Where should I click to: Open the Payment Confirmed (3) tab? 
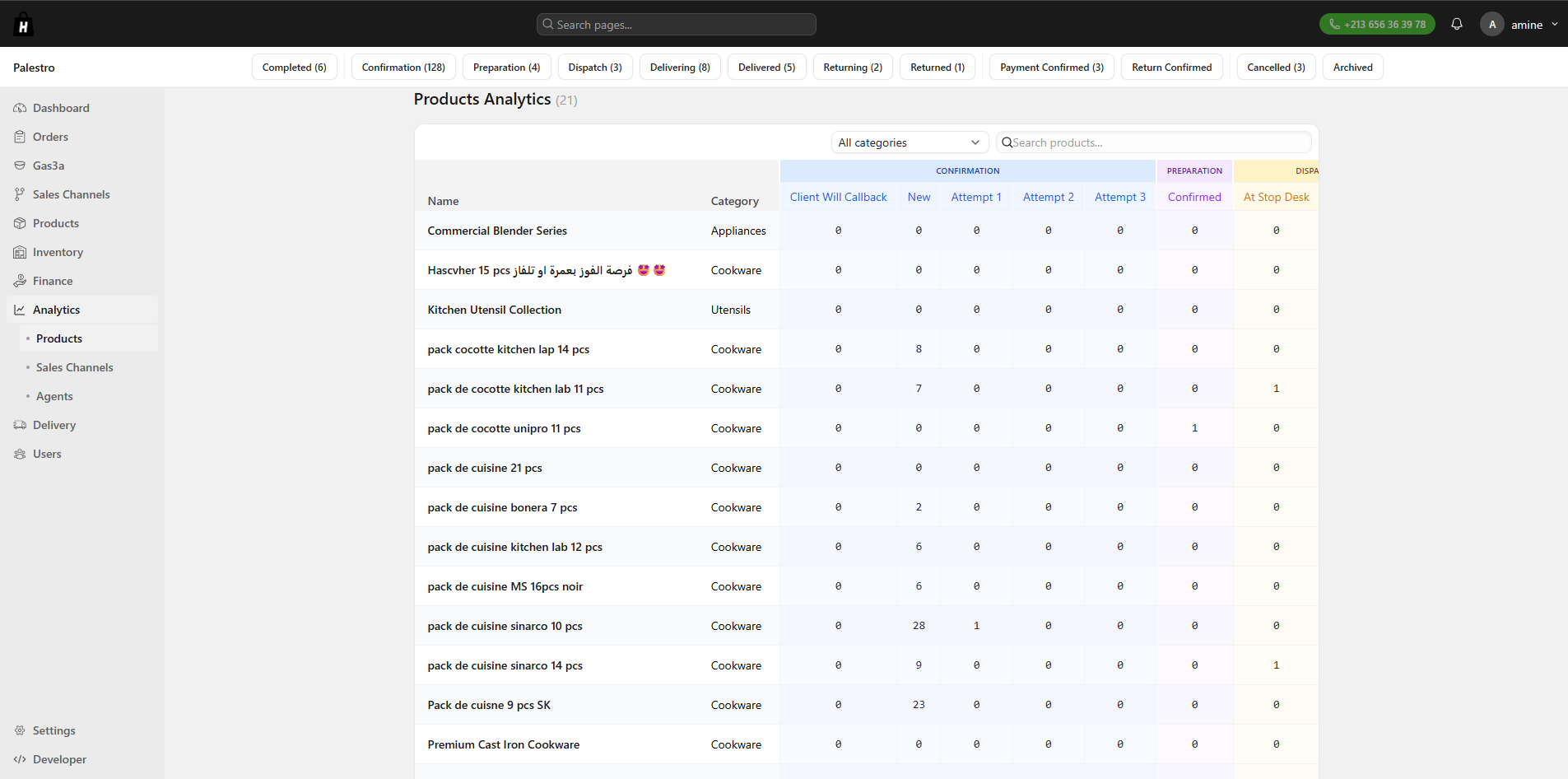tap(1052, 68)
